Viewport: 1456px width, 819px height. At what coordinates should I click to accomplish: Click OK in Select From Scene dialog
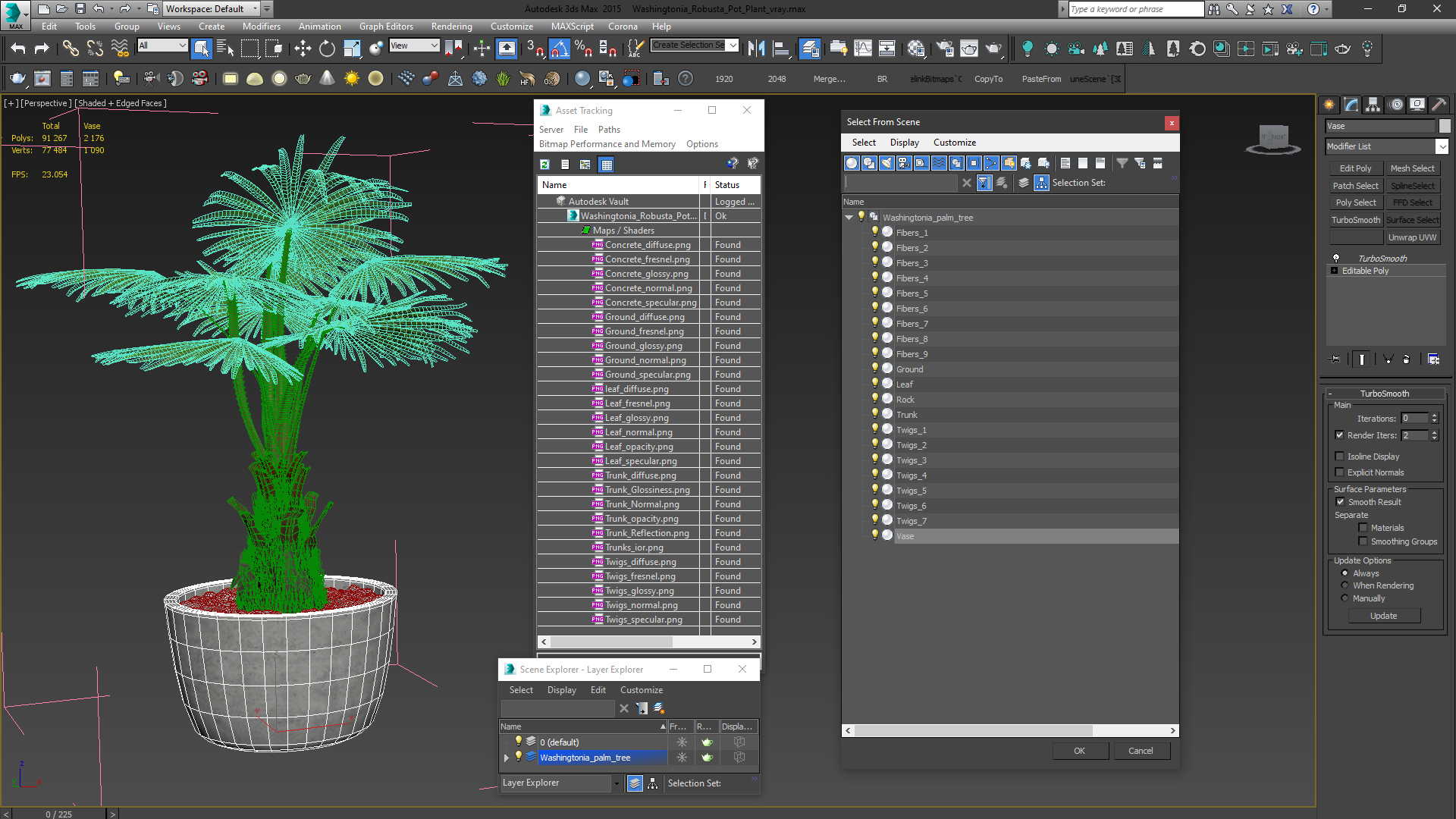[x=1079, y=751]
